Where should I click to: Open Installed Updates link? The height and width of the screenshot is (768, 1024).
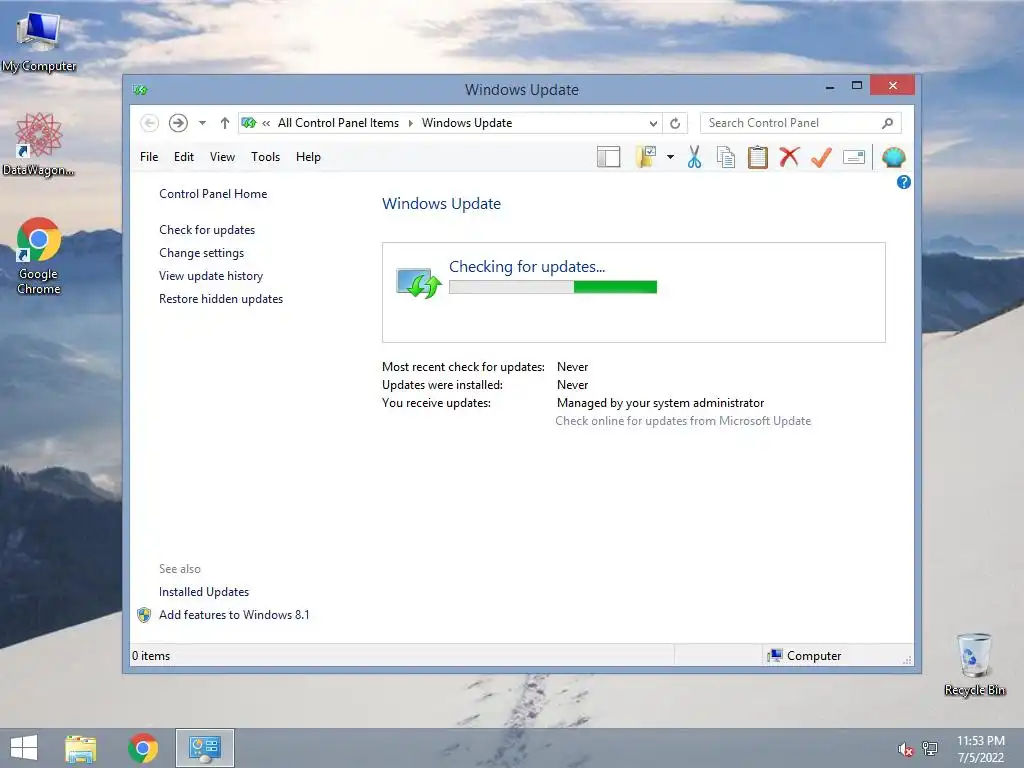point(204,592)
